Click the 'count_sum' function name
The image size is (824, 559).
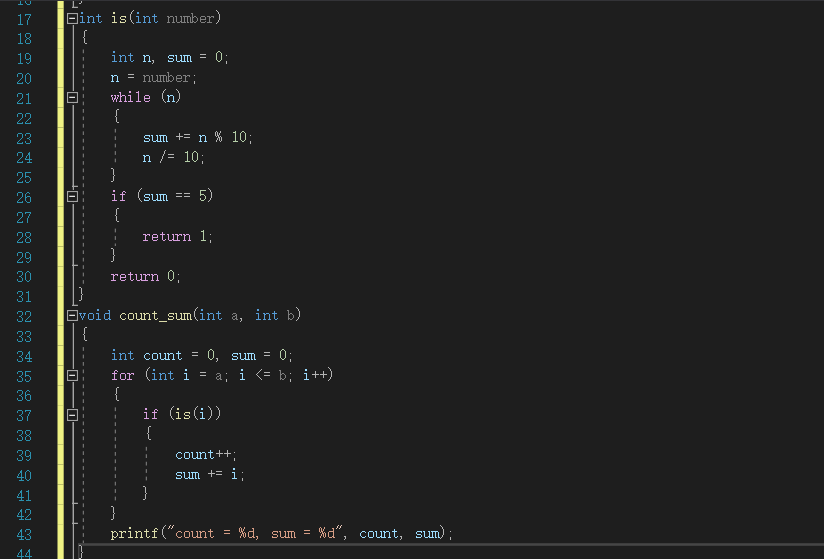coord(156,316)
